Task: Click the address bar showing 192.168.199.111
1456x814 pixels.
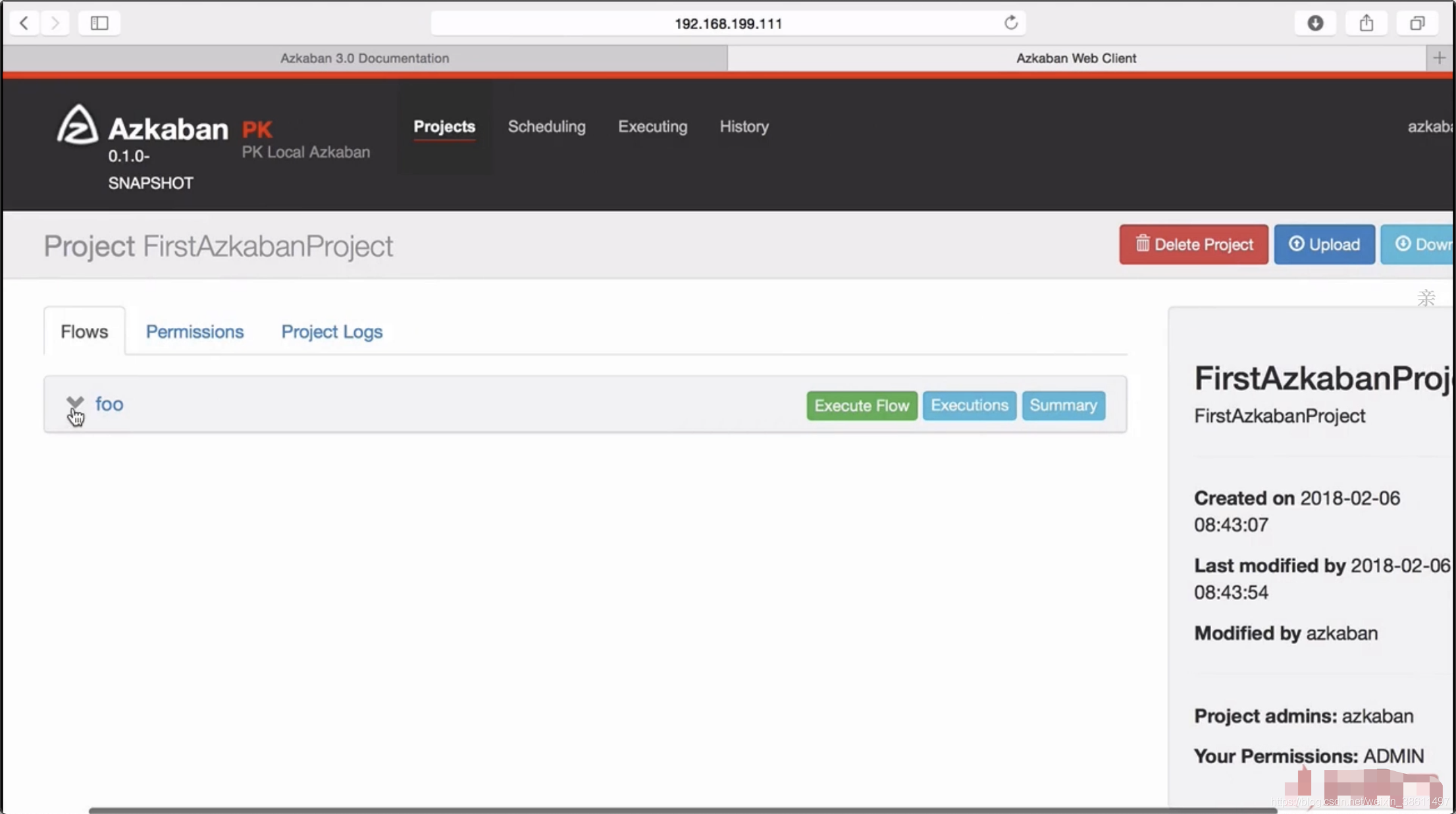Action: 728,23
